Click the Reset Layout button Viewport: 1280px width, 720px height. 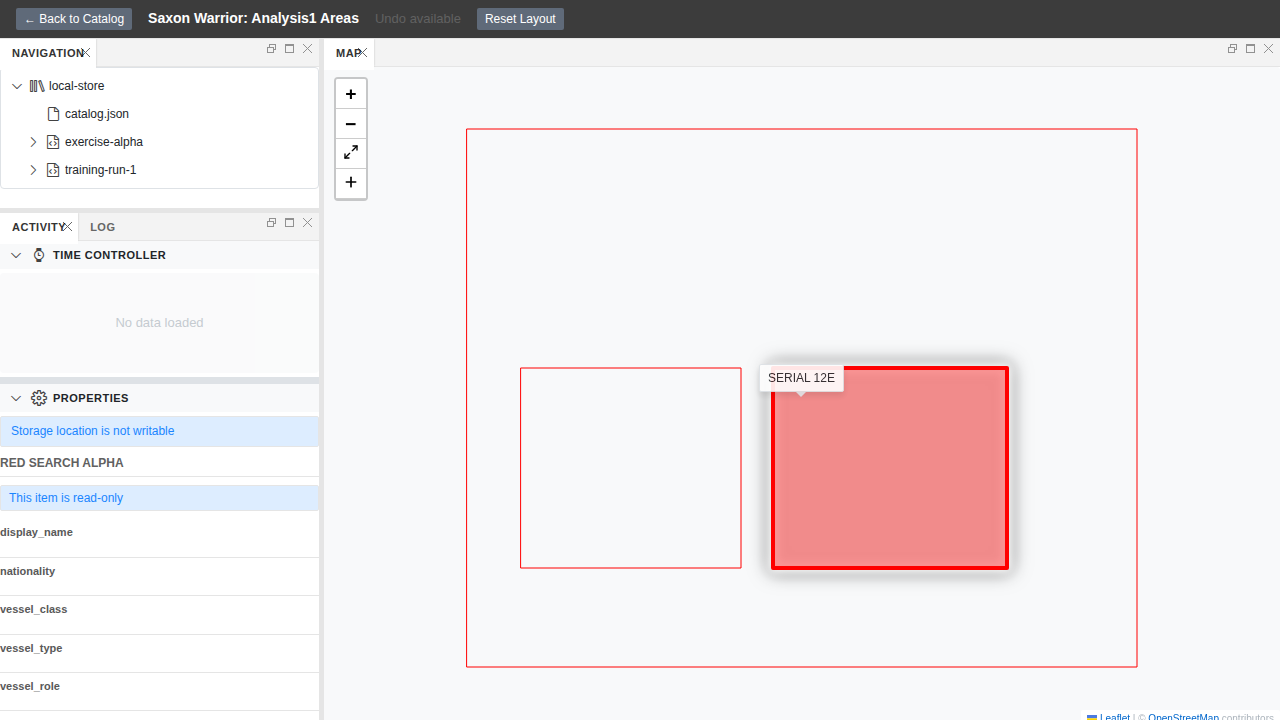520,19
